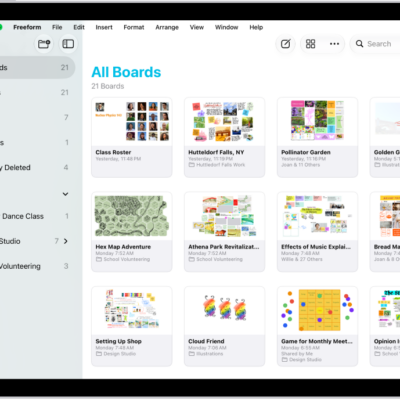This screenshot has height=400, width=400.
Task: Click the 'Class Roster' title text
Action: (113, 152)
